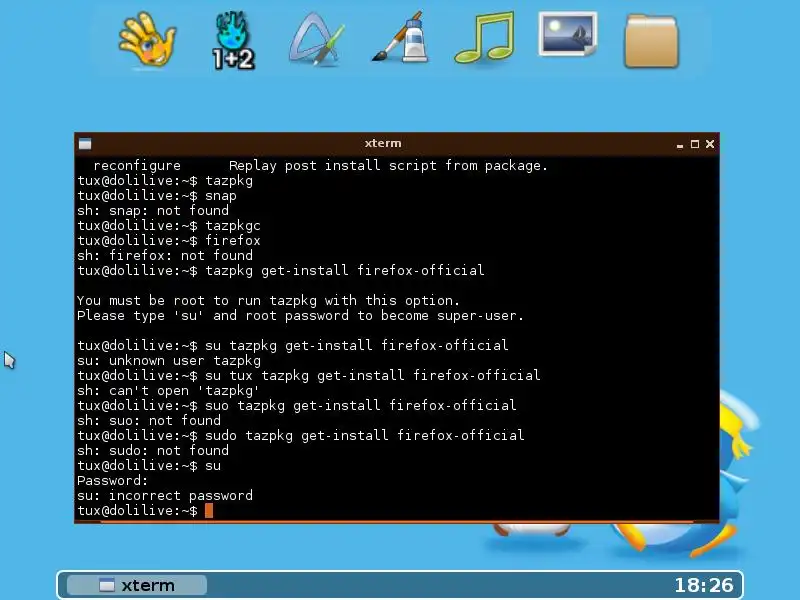800x600 pixels.
Task: Click the 'tux@dolilive:~$ su' command line
Action: click(149, 465)
